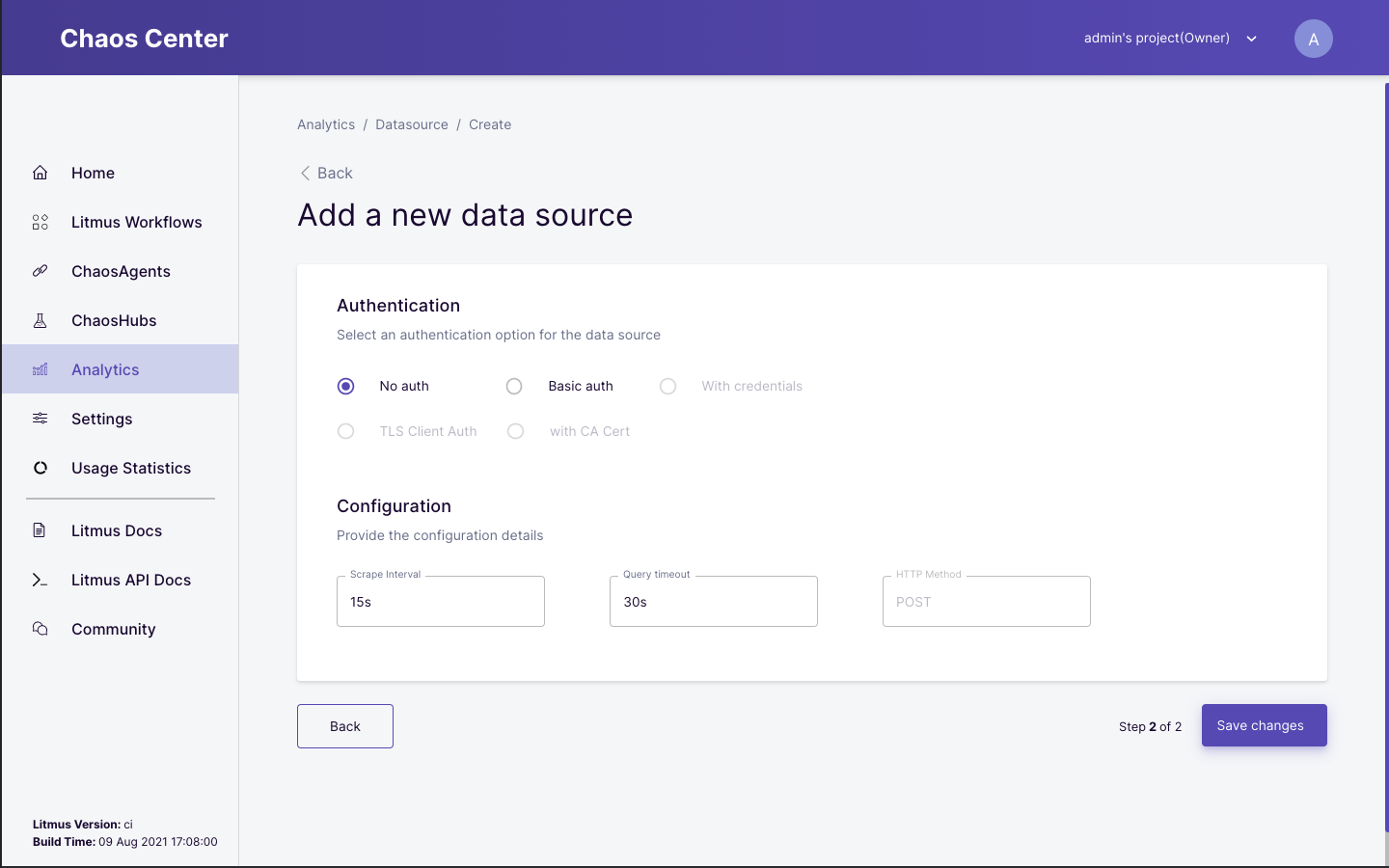
Task: Open the user avatar 'A' menu
Action: [1313, 39]
